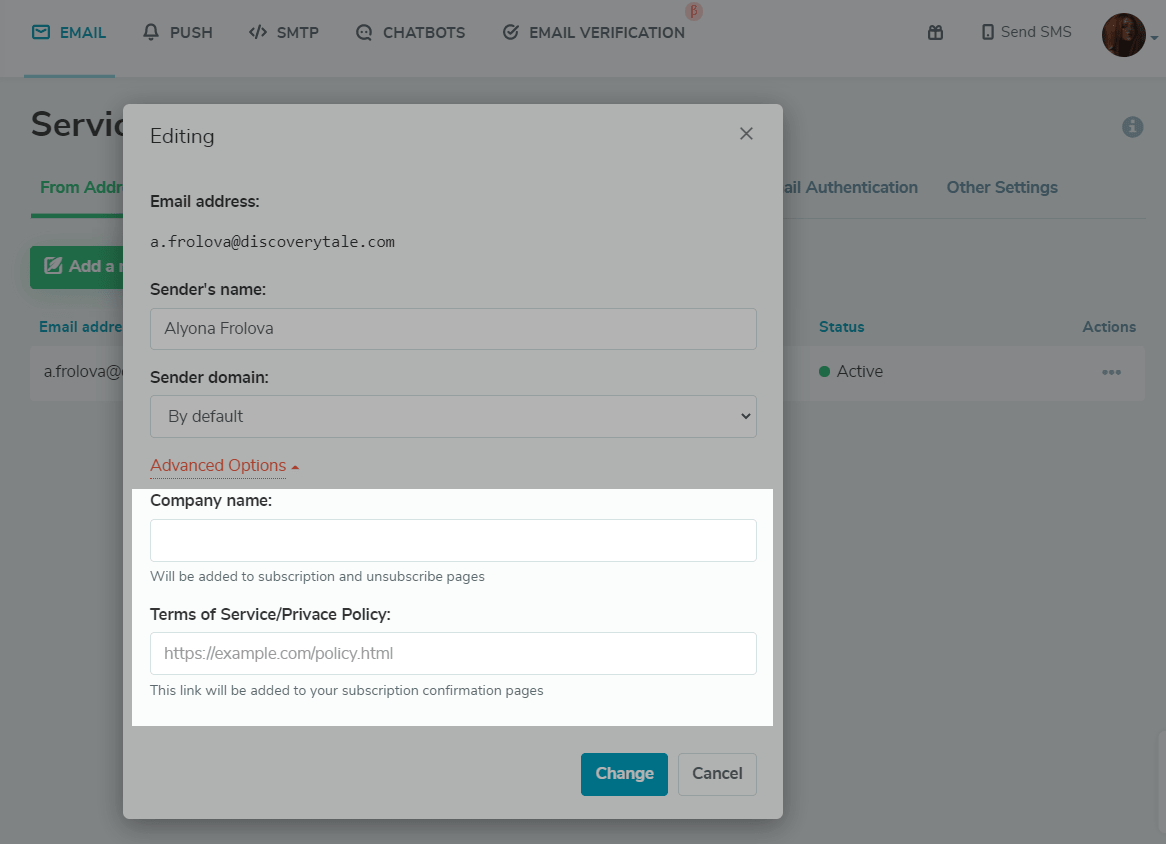Click the info icon near page title

click(x=1132, y=127)
